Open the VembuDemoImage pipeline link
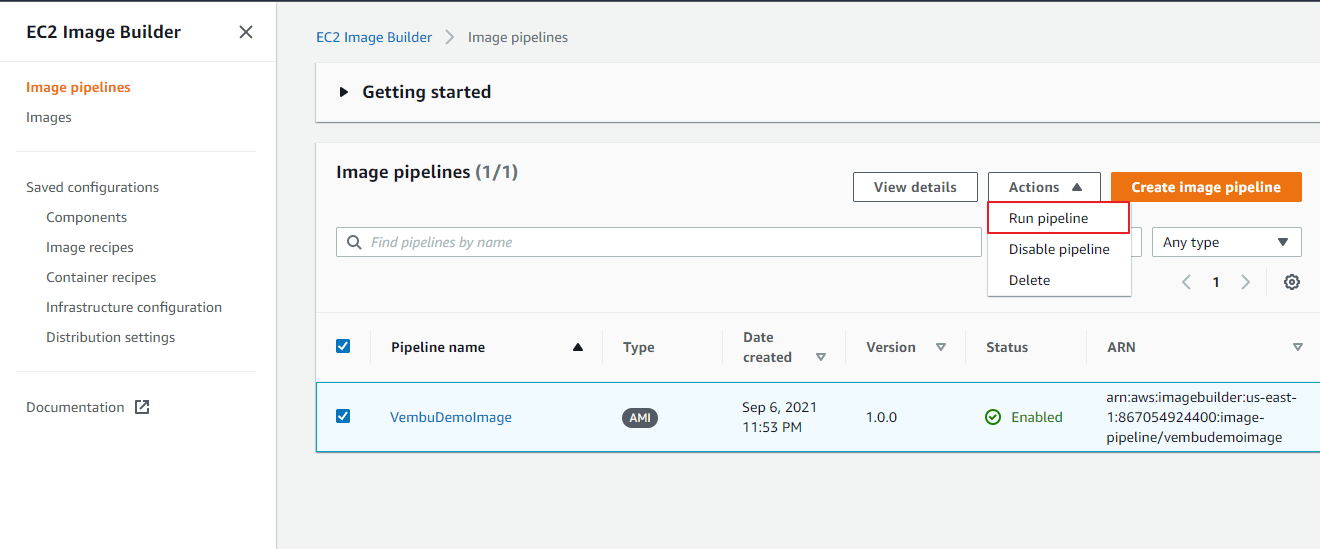The image size is (1320, 549). tap(451, 417)
